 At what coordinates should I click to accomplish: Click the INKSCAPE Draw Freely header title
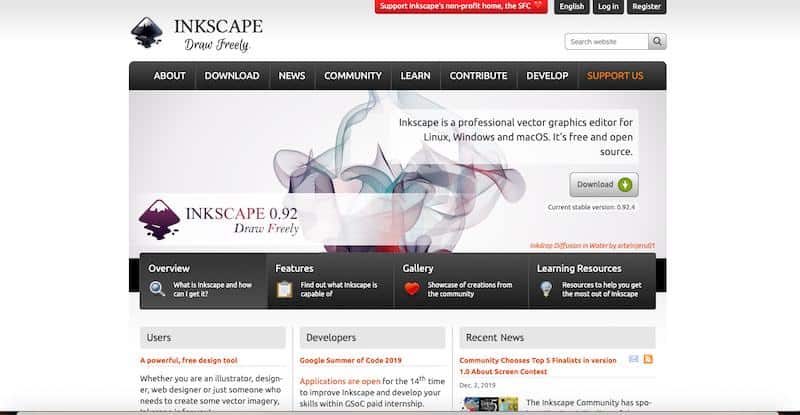pyautogui.click(x=218, y=35)
